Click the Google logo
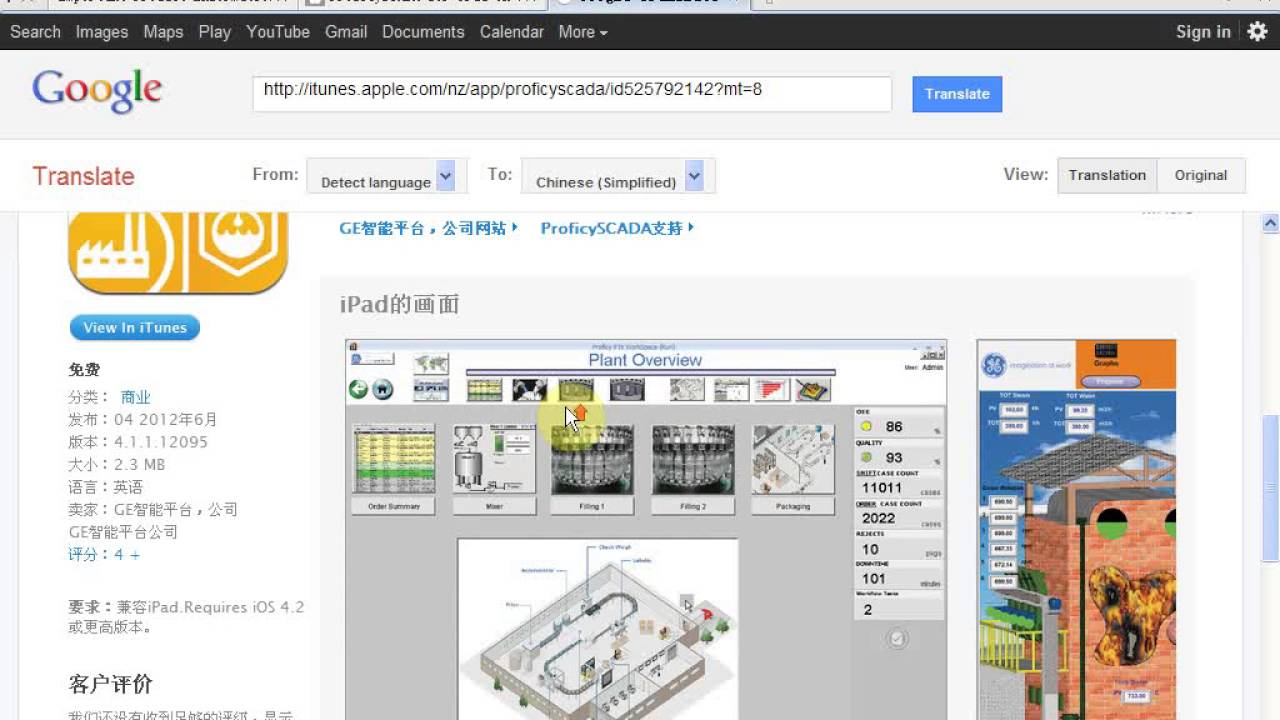Viewport: 1280px width, 720px height. click(97, 91)
